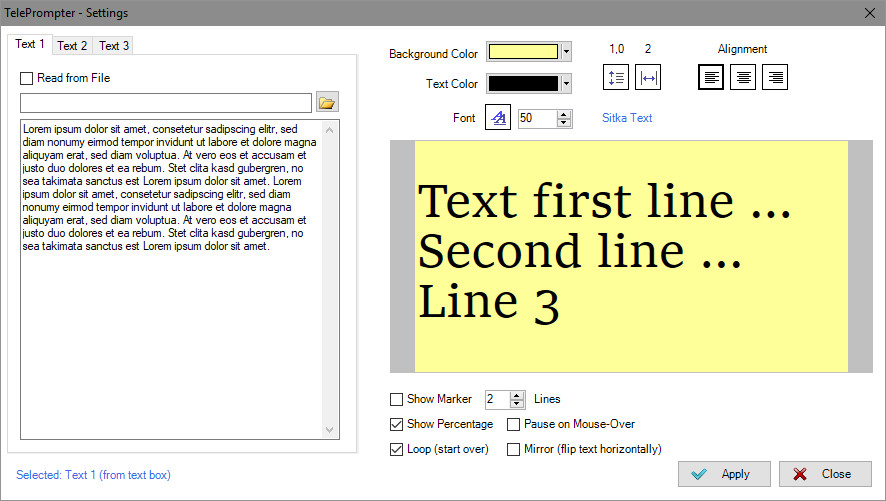Expand the Text Color dropdown arrow
This screenshot has height=501, width=886.
tap(566, 84)
